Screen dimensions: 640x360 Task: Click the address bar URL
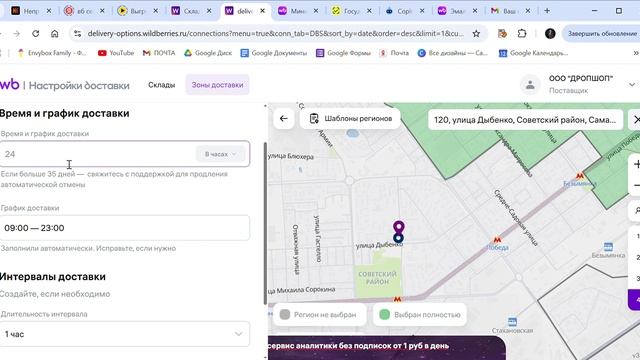click(x=276, y=34)
